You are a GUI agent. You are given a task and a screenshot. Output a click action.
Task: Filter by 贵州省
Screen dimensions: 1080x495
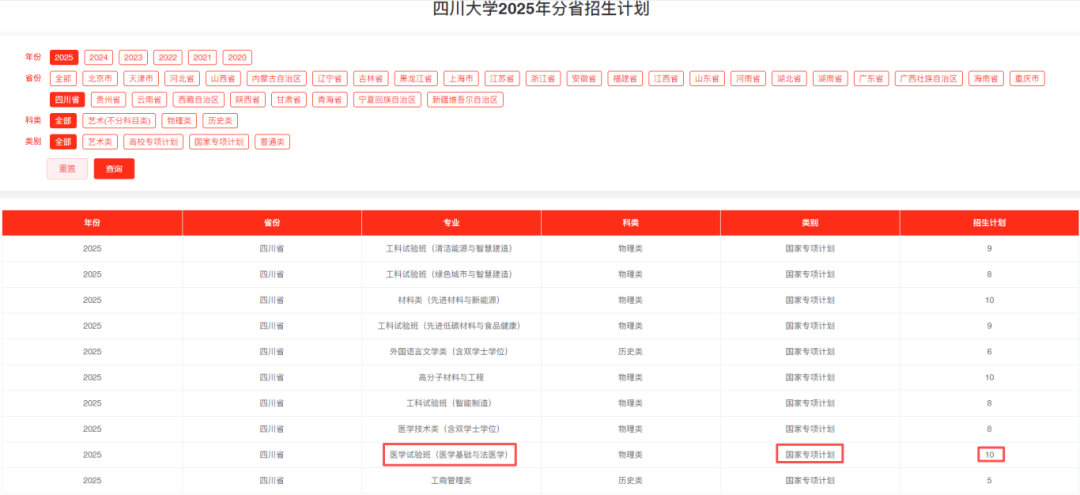(x=109, y=100)
